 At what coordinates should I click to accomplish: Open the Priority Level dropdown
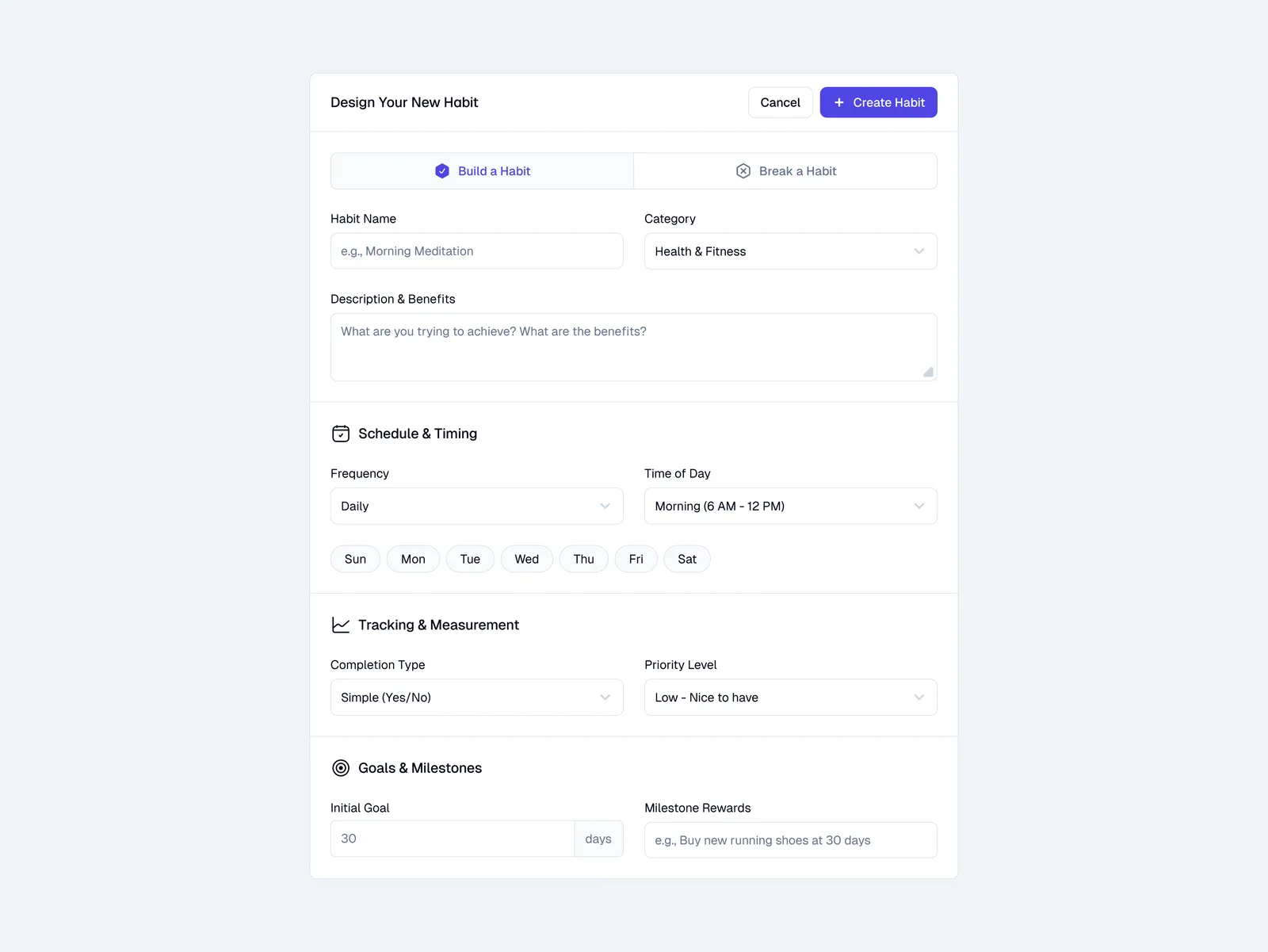tap(790, 698)
